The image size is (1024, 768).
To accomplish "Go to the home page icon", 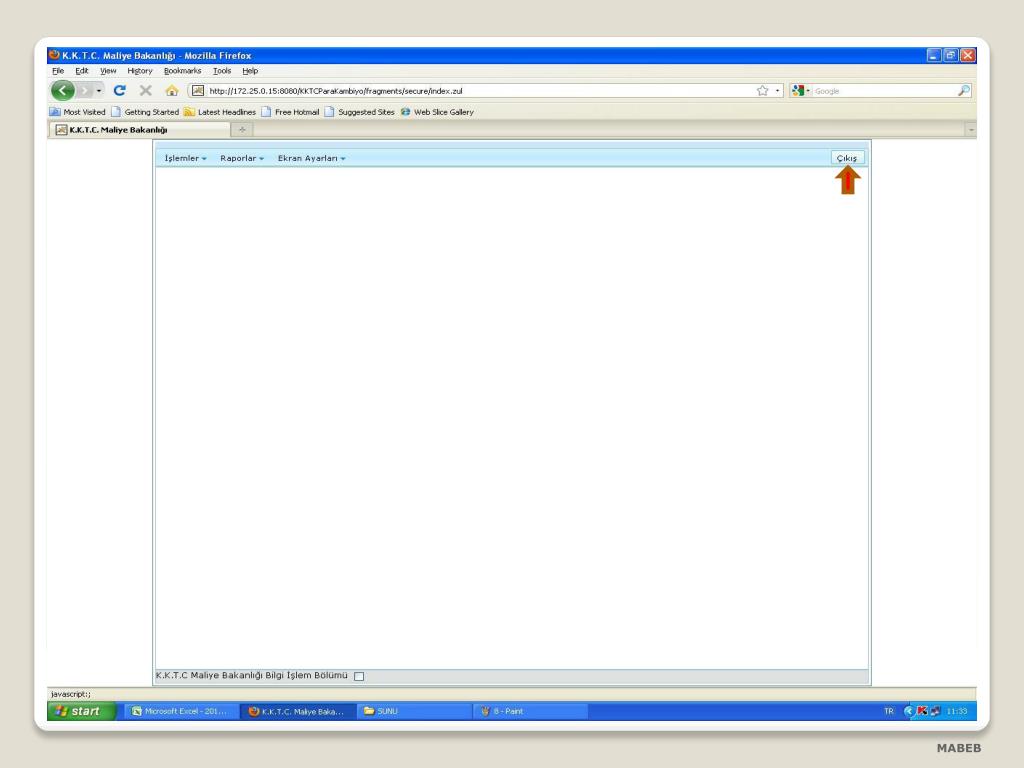I will [x=172, y=91].
